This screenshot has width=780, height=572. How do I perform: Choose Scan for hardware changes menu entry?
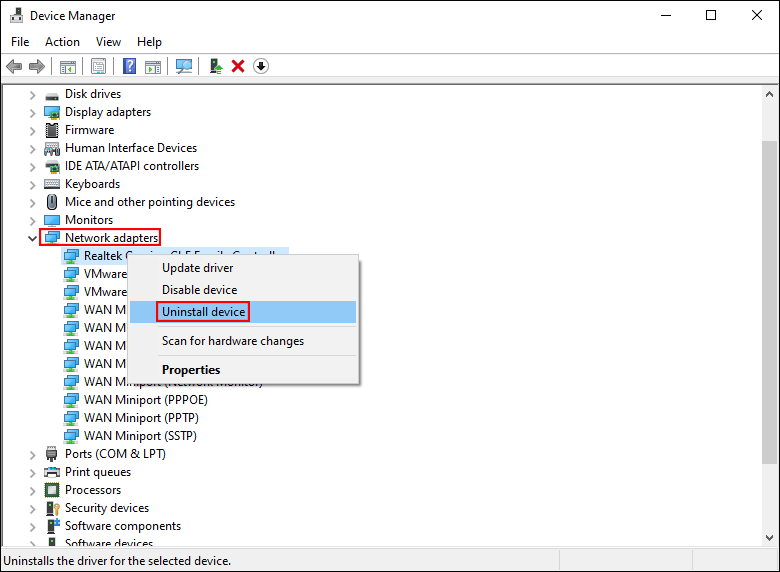243,341
